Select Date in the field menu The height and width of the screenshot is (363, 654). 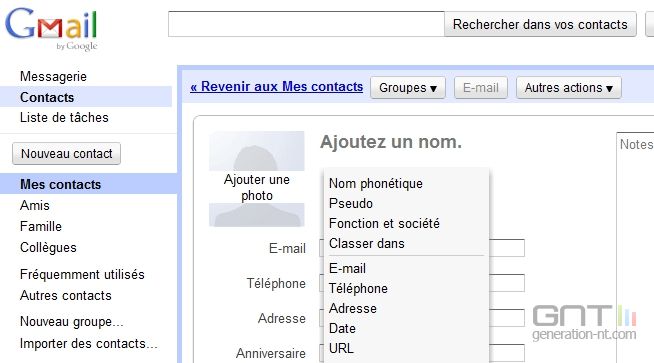(x=342, y=328)
